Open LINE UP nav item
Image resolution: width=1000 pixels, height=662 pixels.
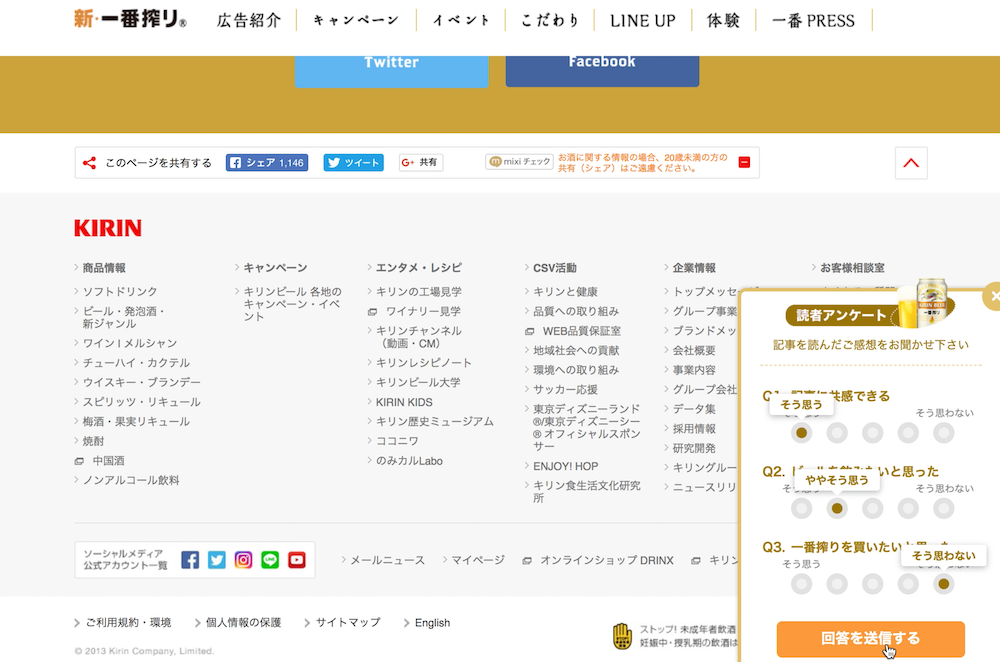click(x=643, y=20)
